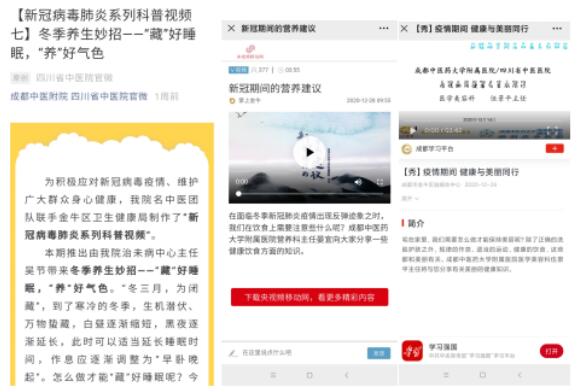Open the 学习强国 app icon

point(412,351)
